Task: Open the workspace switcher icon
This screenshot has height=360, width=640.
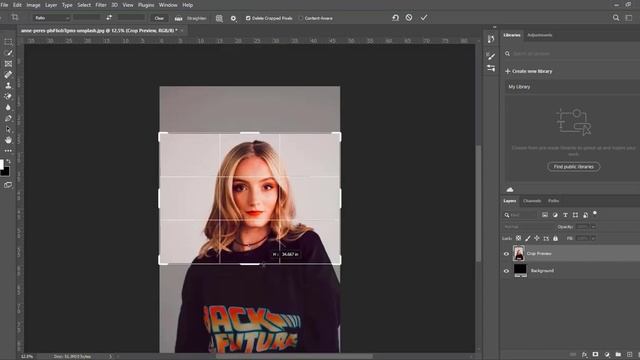Action: (629, 18)
